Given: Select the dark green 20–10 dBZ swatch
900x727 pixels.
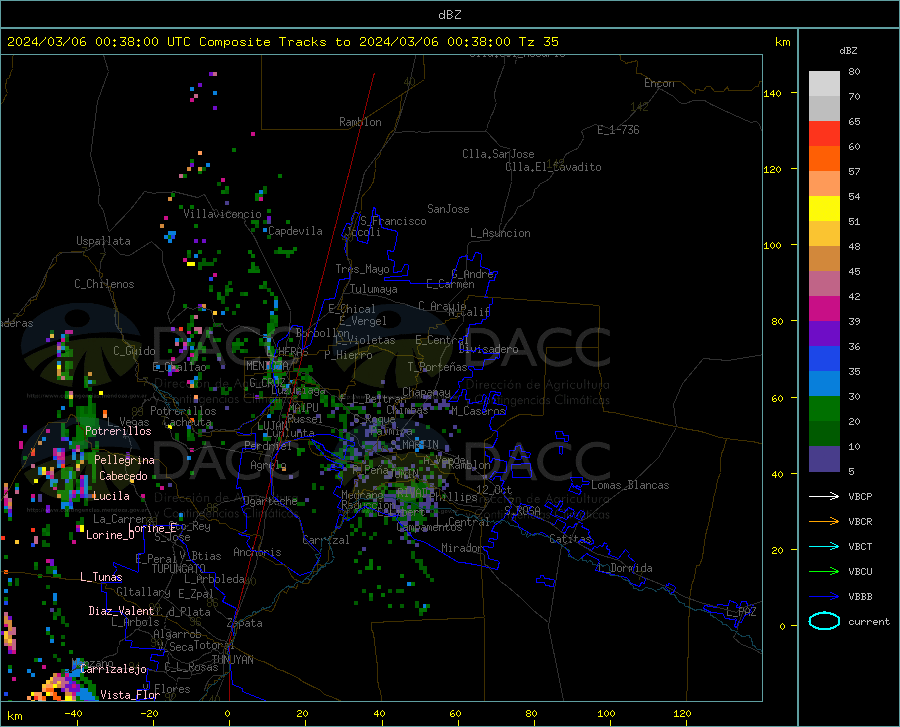Looking at the screenshot, I should click(824, 434).
